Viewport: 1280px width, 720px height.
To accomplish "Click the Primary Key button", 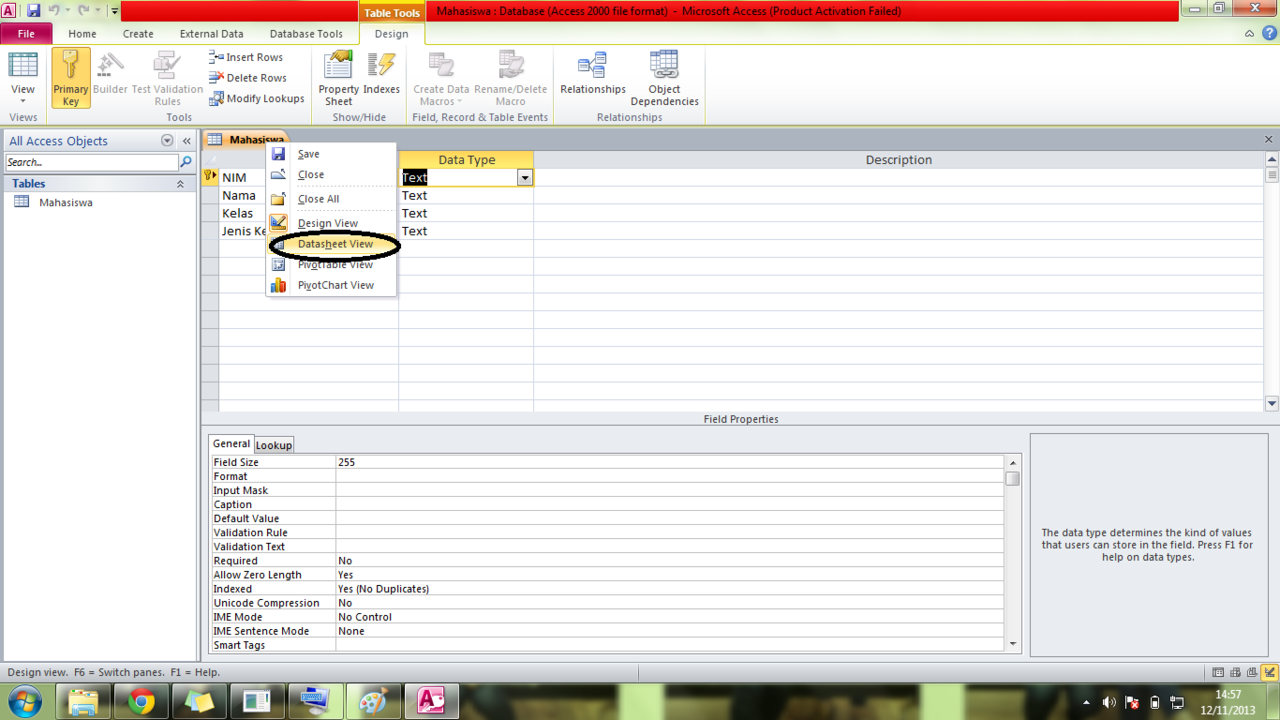I will [x=71, y=78].
